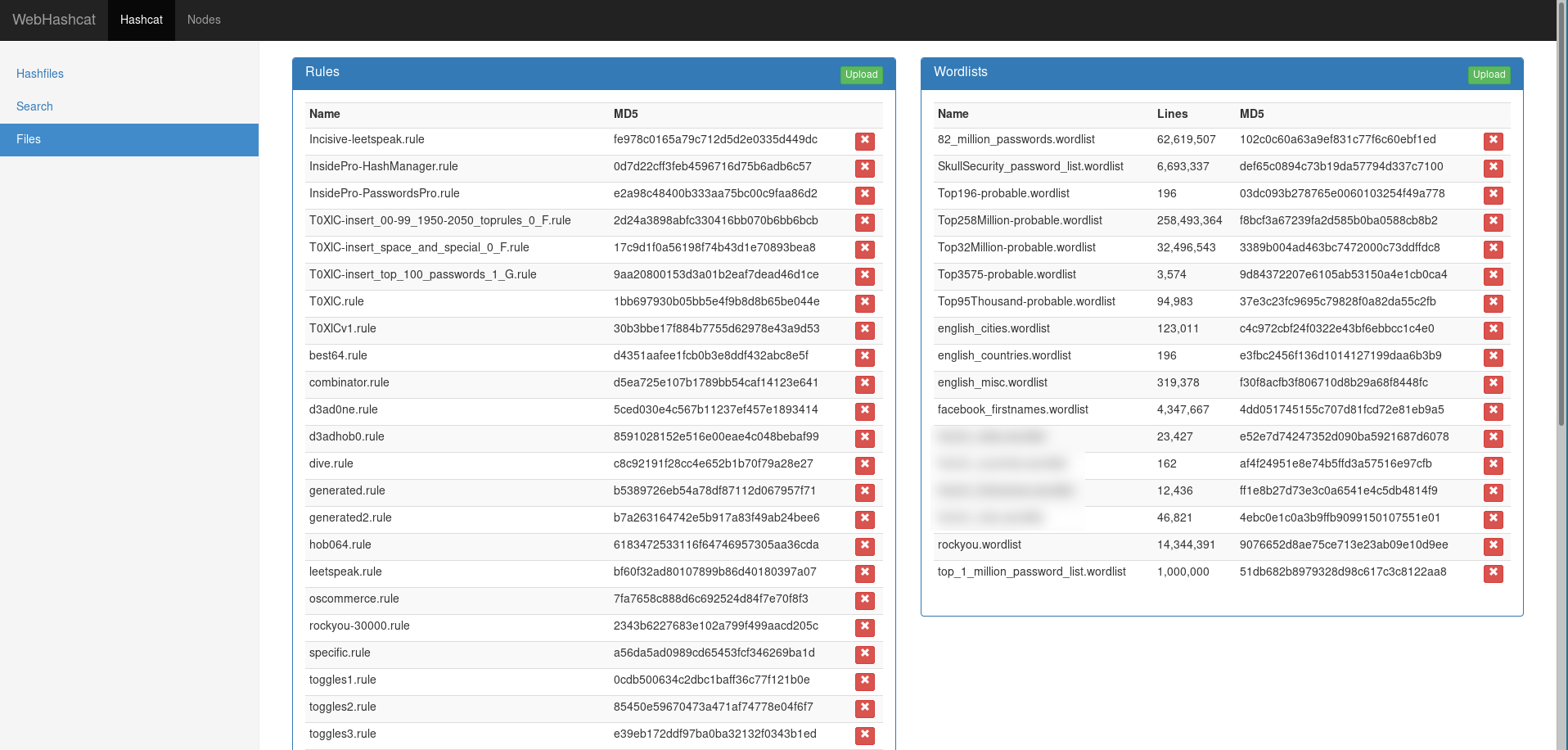1568x750 pixels.
Task: Delete the english_cities.wordlist entry
Action: point(1493,331)
